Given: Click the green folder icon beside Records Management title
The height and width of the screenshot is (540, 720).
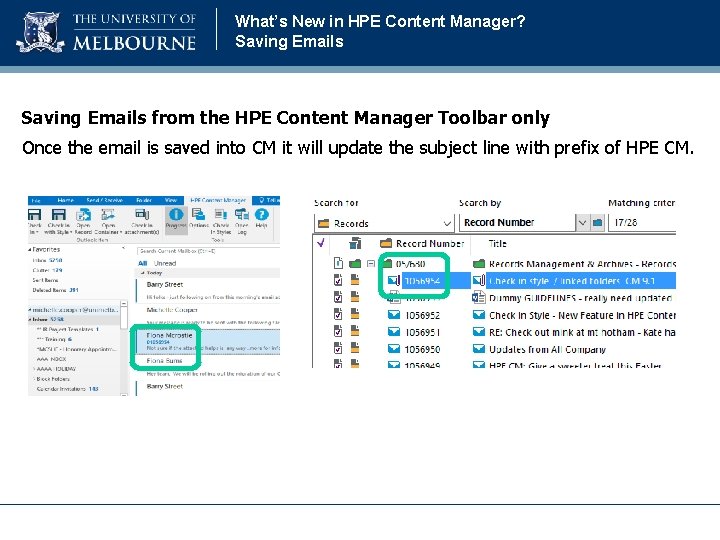Looking at the screenshot, I should click(x=479, y=264).
